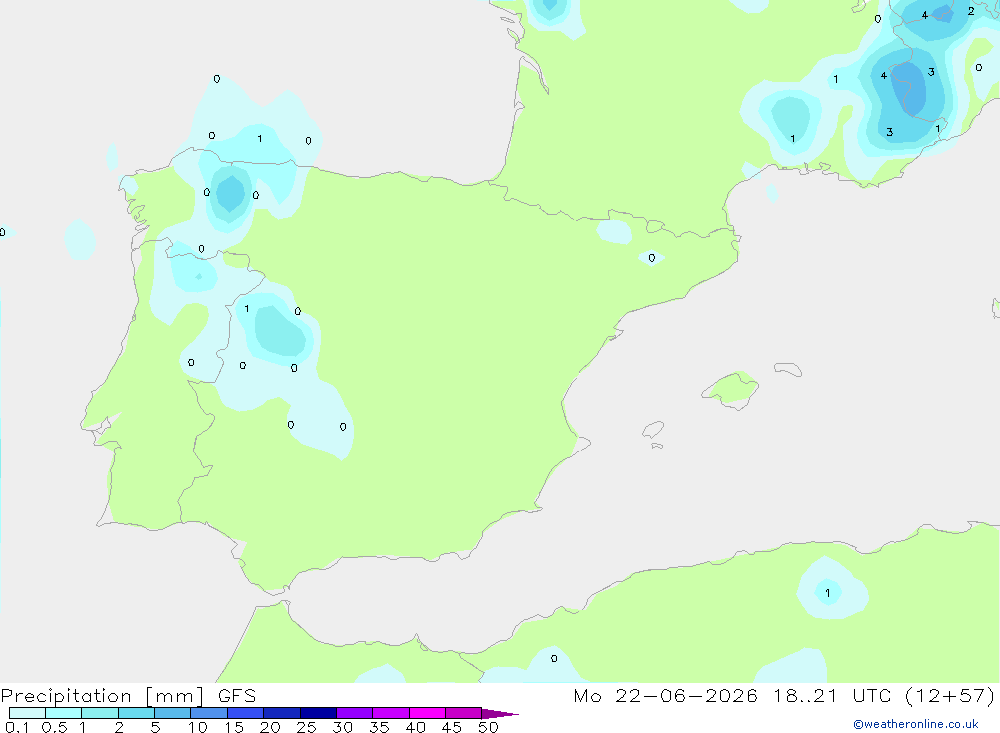Screen dimensions: 1000x733
Task: Click the '25' legend scale label
Action: coord(307,727)
